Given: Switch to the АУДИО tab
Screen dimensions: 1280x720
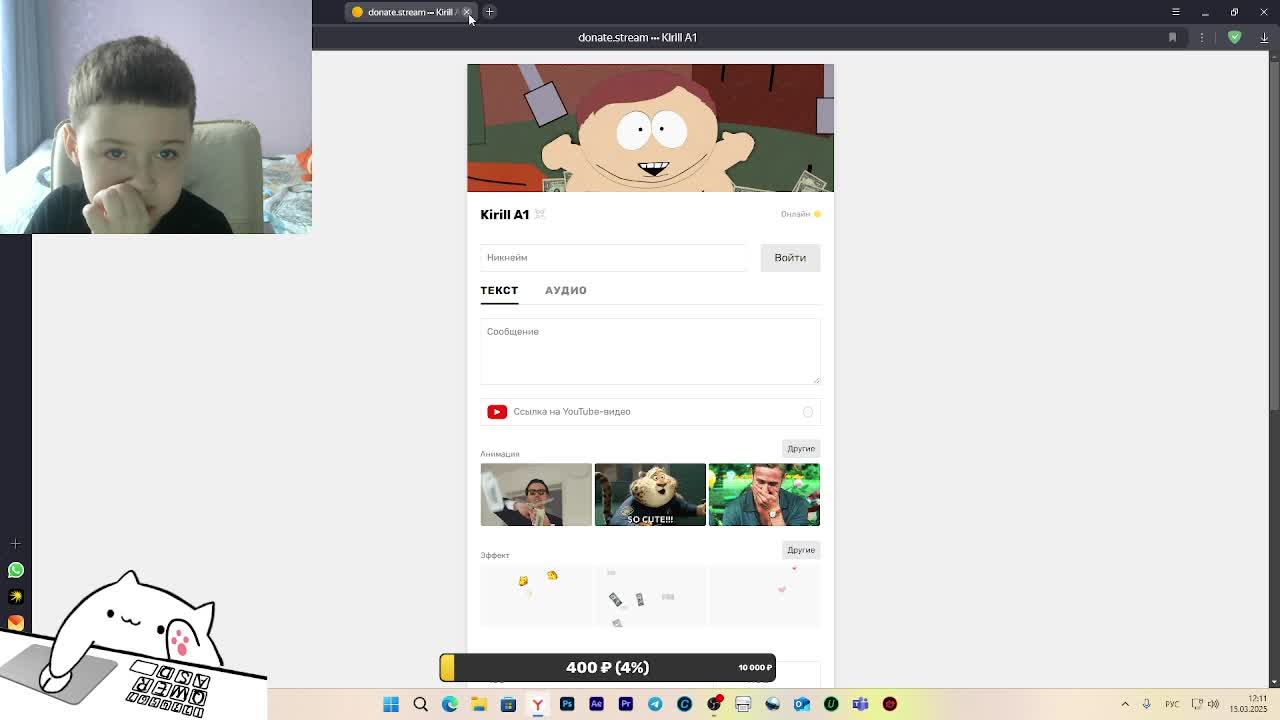Looking at the screenshot, I should [566, 290].
